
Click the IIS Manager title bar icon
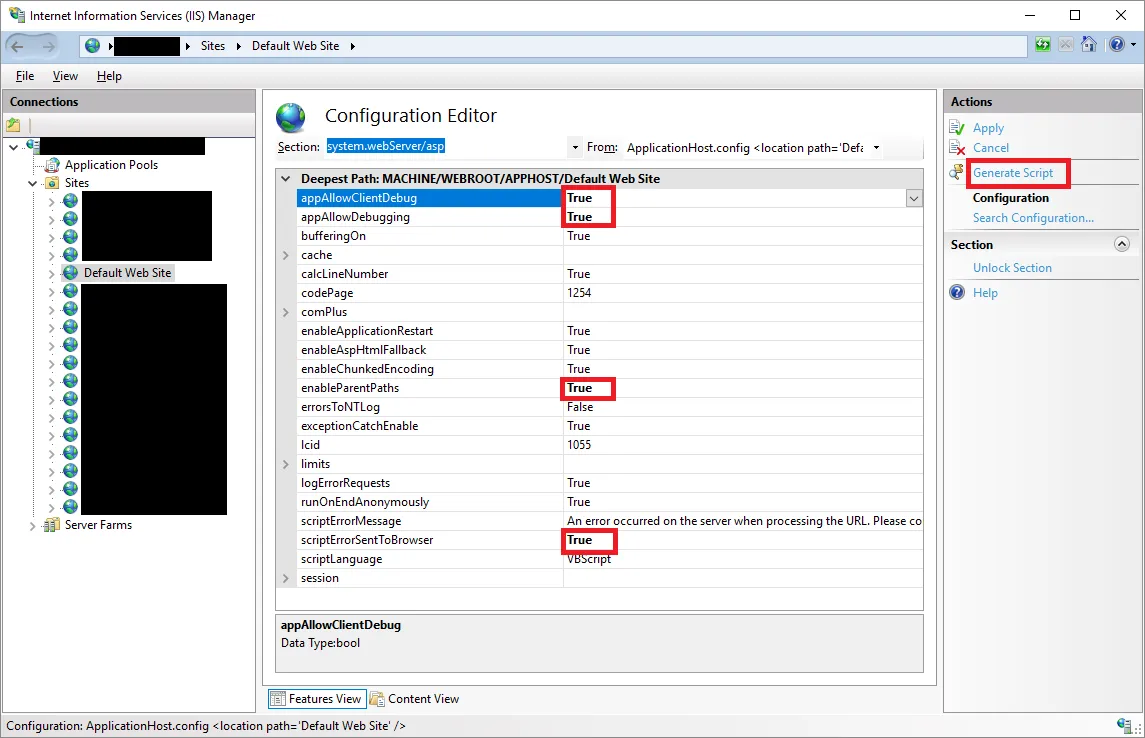click(16, 15)
